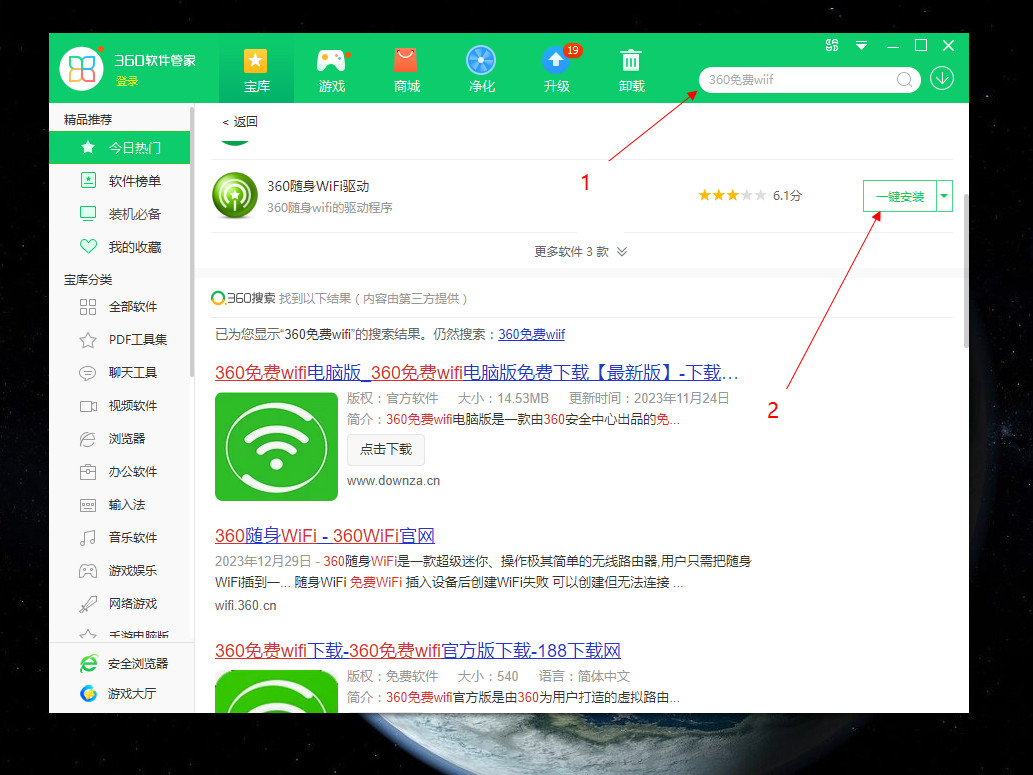
Task: Select 聊天工具 category
Action: (x=119, y=372)
